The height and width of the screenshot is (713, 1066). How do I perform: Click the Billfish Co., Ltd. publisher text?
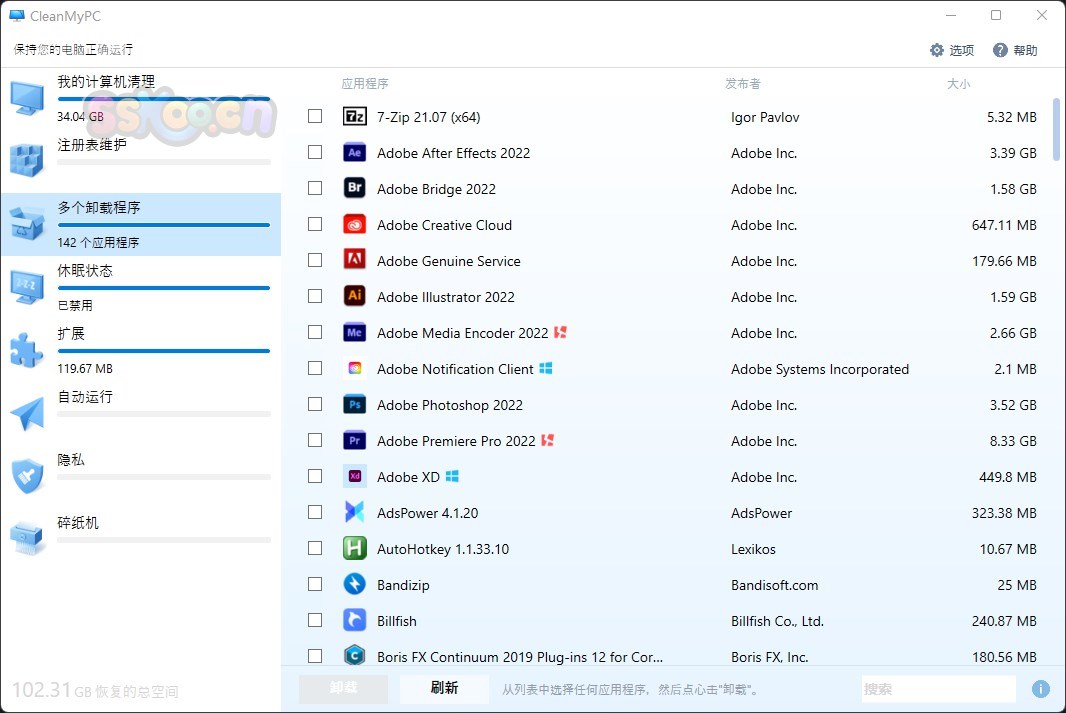pos(777,621)
